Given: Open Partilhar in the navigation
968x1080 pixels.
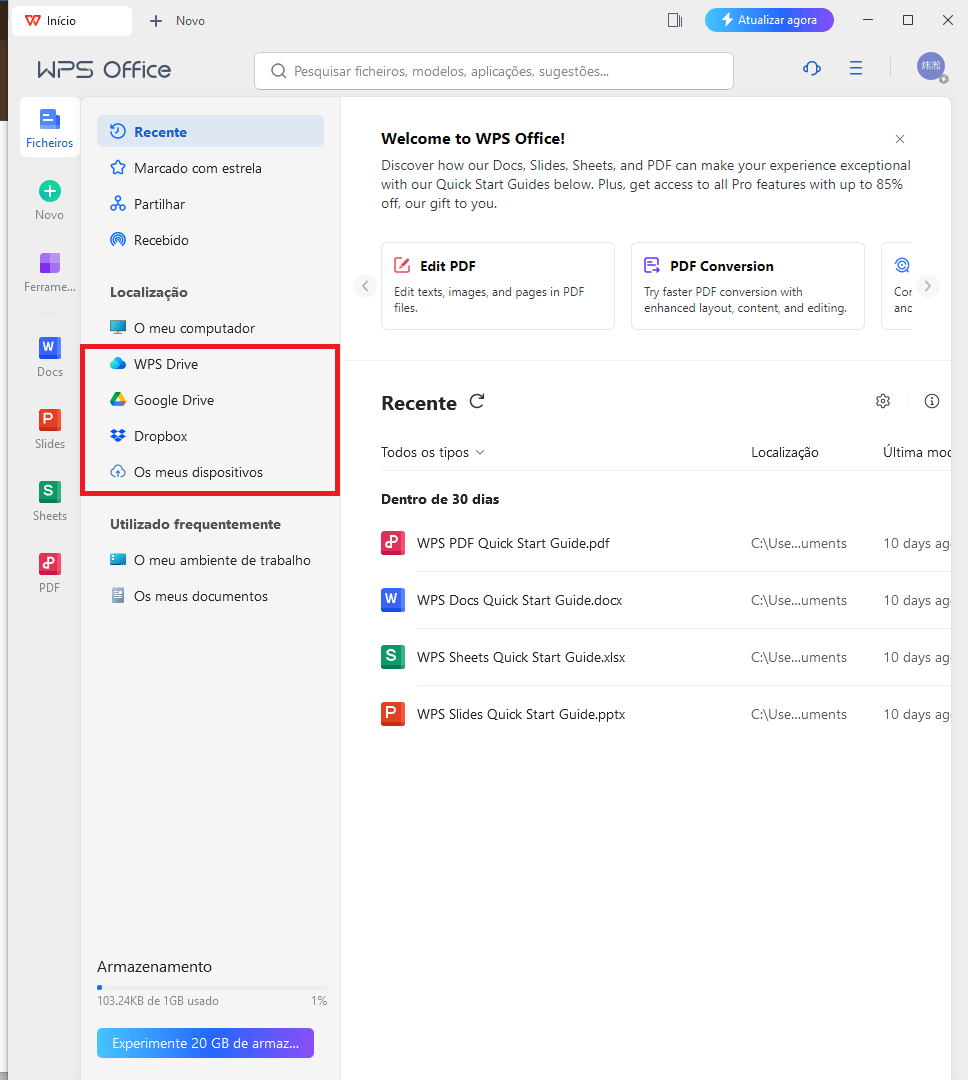Looking at the screenshot, I should pos(210,204).
